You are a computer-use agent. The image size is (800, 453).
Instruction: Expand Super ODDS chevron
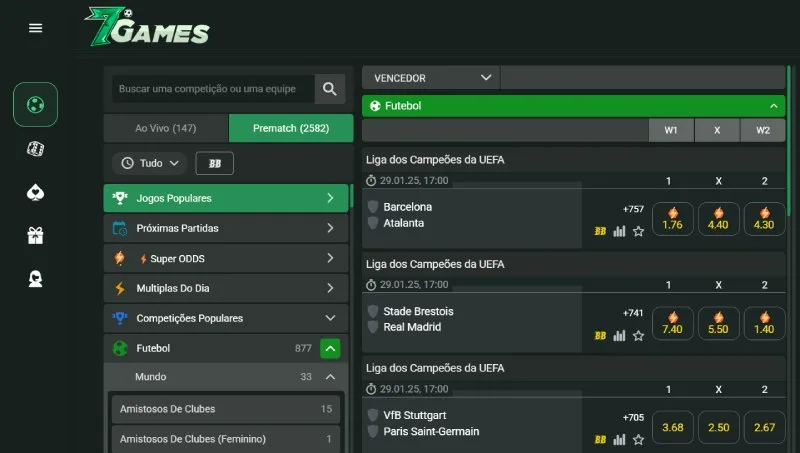pyautogui.click(x=330, y=258)
